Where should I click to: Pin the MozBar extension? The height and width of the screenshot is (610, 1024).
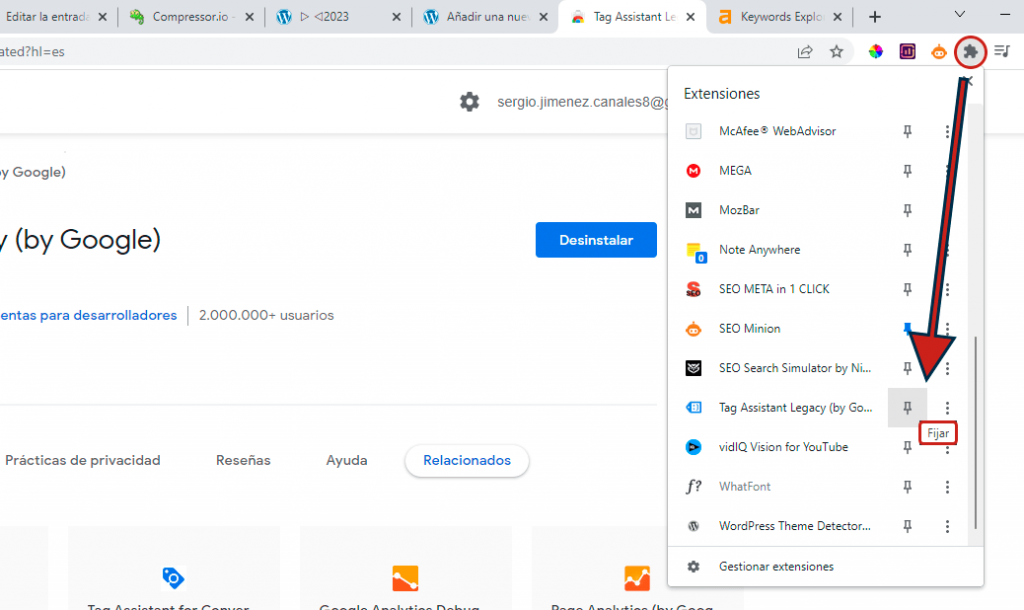point(907,210)
